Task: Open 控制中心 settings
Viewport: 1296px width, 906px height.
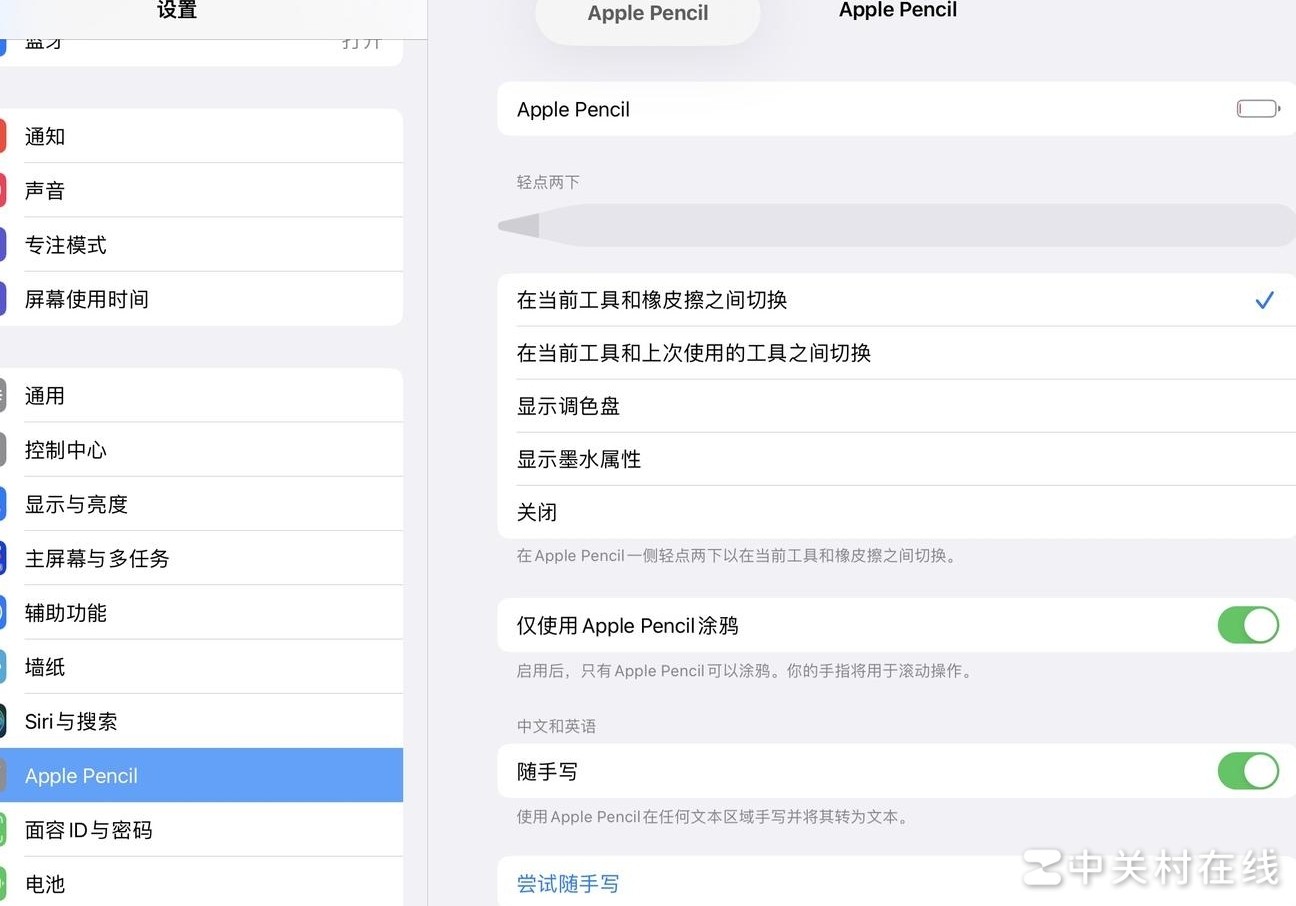Action: [66, 449]
